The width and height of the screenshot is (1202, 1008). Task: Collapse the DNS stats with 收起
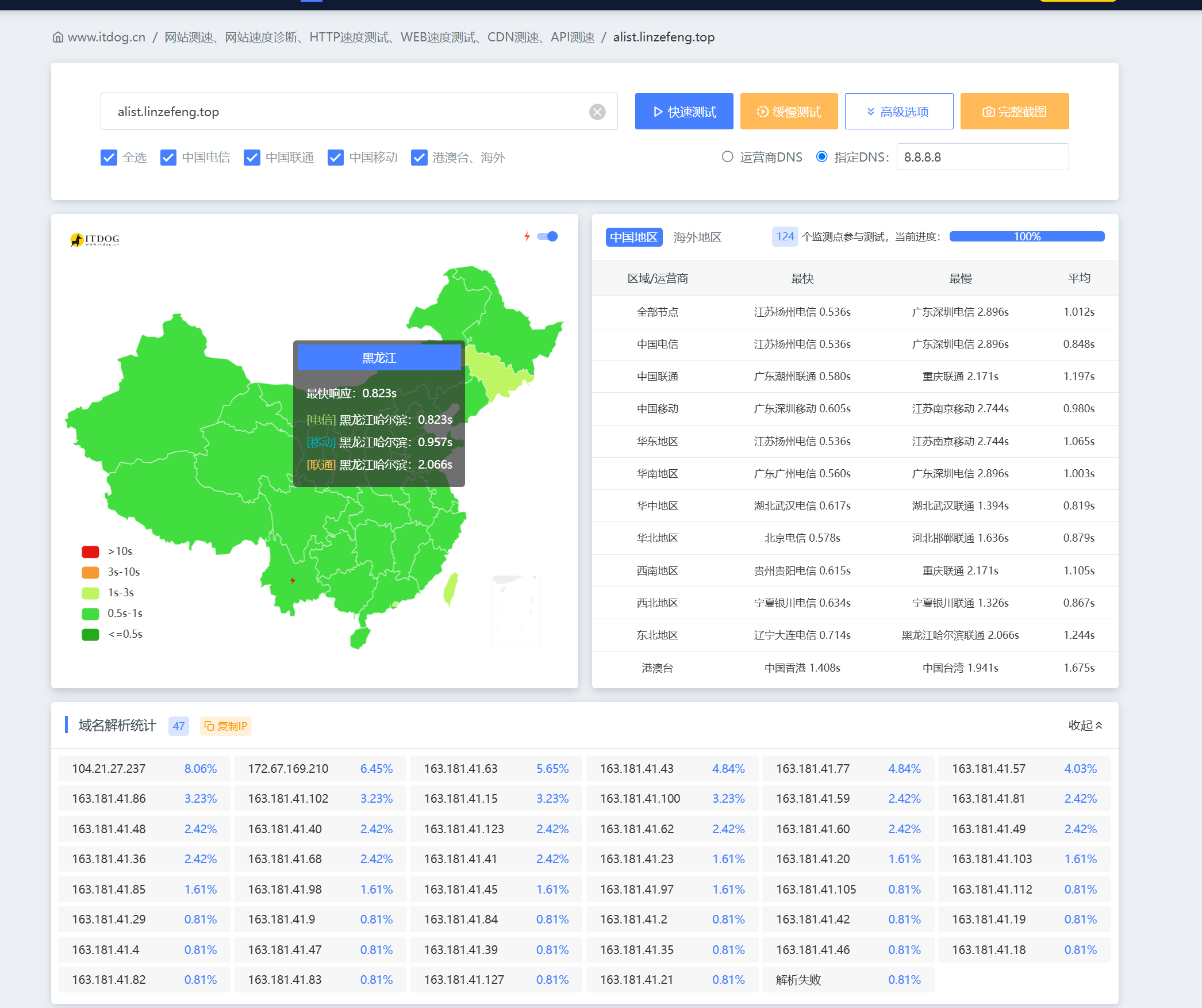(1085, 725)
